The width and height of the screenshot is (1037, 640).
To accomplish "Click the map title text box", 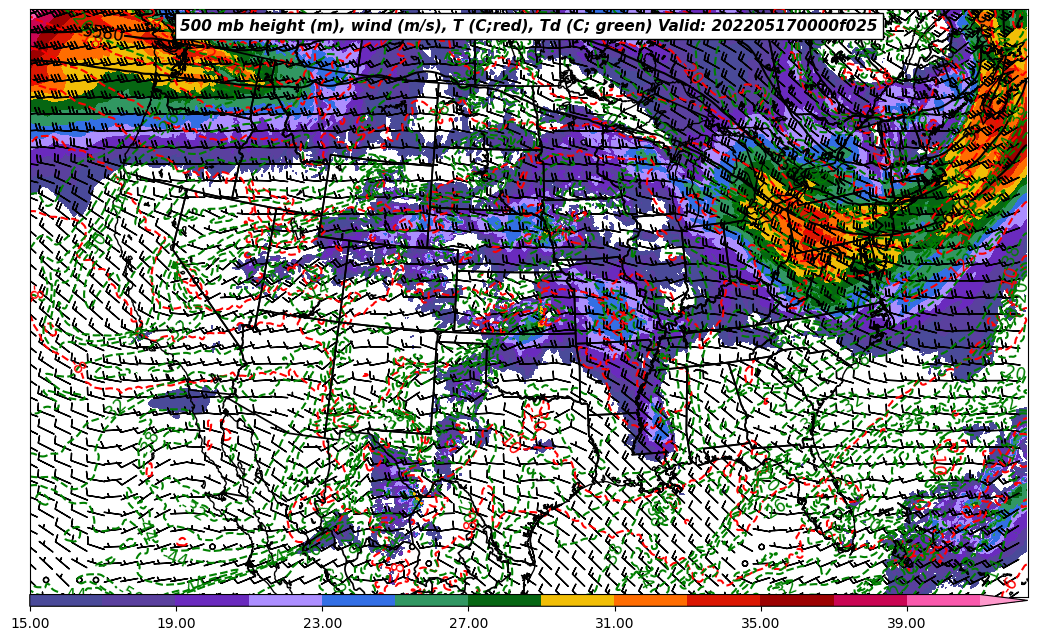I will tap(528, 26).
